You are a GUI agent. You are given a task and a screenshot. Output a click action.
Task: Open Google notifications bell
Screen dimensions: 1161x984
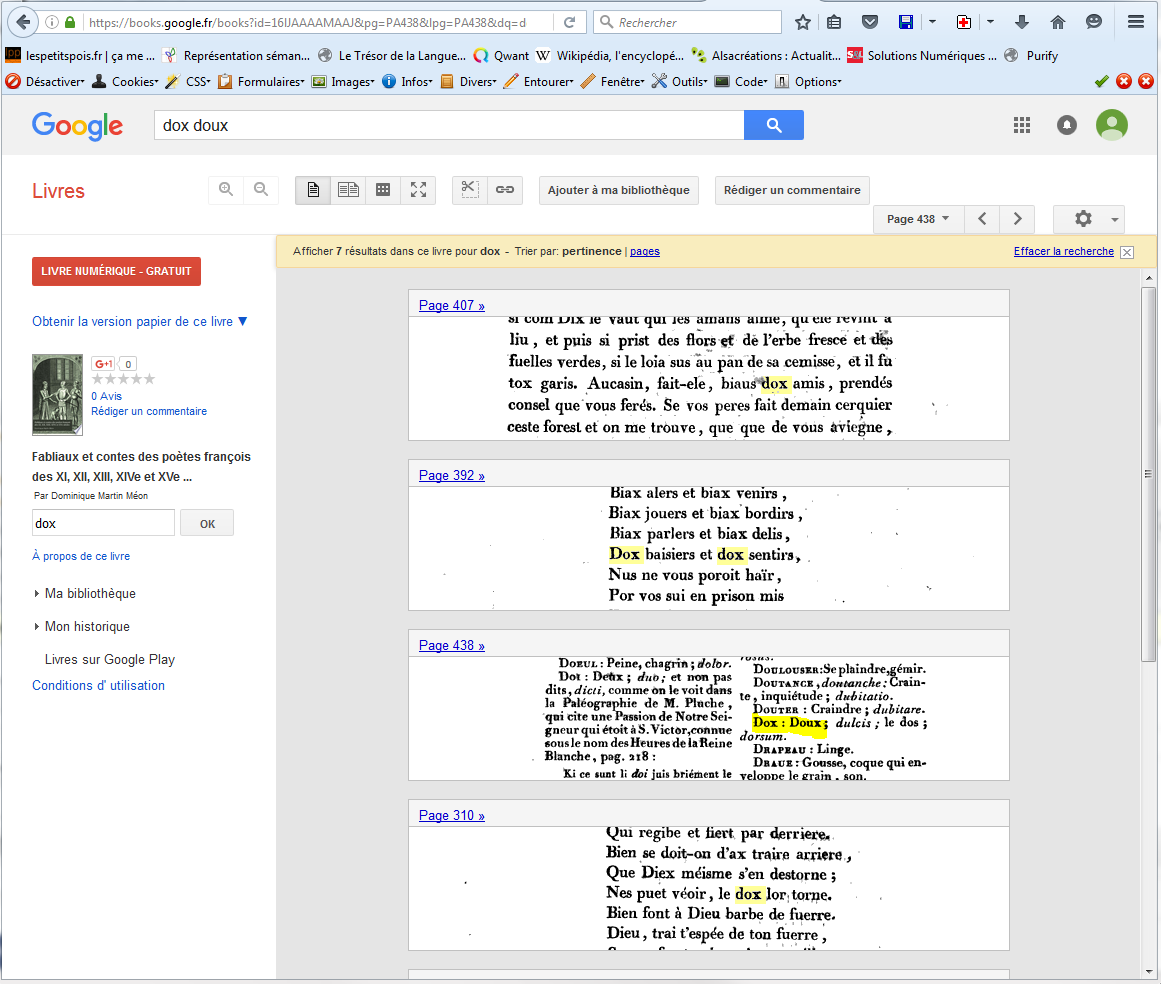[x=1067, y=125]
